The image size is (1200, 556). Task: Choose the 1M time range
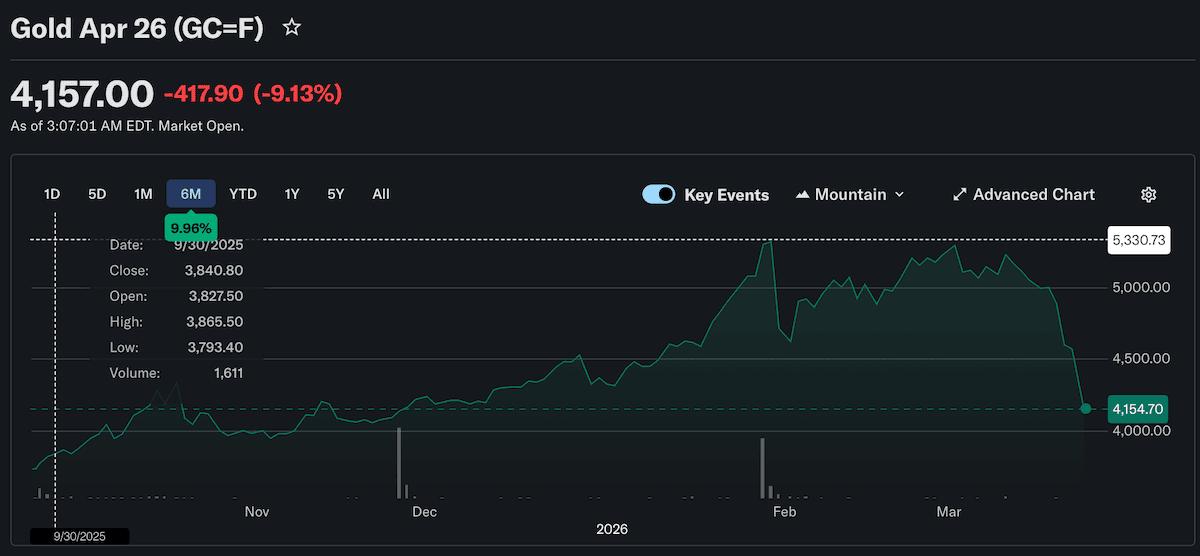(x=143, y=194)
